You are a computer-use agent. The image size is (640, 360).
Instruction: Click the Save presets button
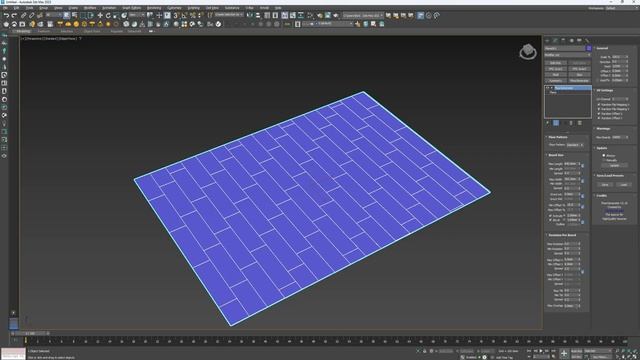pos(605,184)
